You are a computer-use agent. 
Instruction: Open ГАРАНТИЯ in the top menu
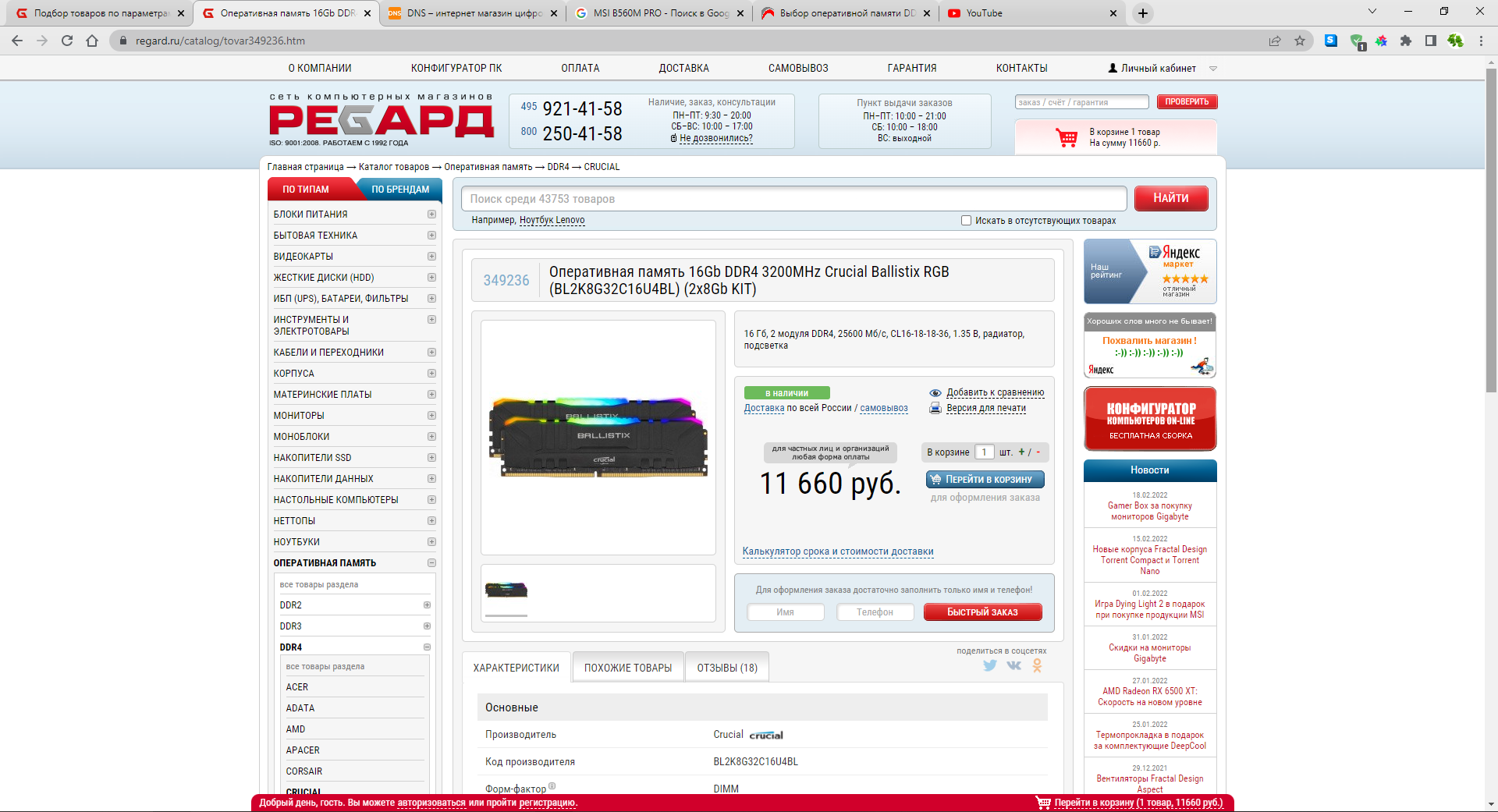click(912, 69)
